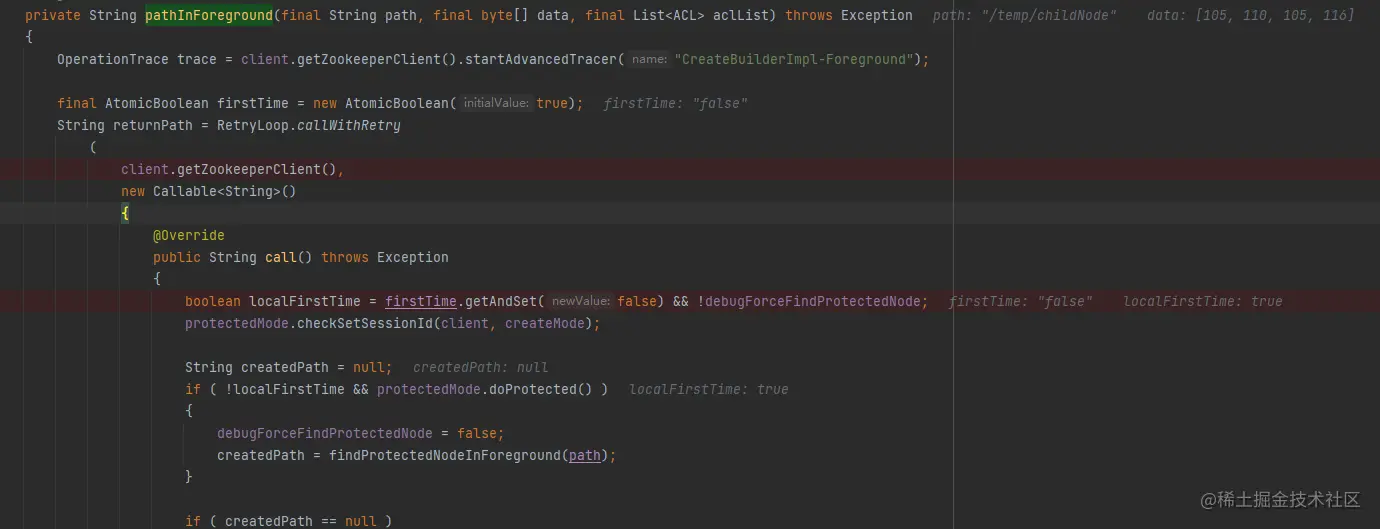Click the AtomicBoolean type in firstTime declaration
The image size is (1380, 529).
157,104
